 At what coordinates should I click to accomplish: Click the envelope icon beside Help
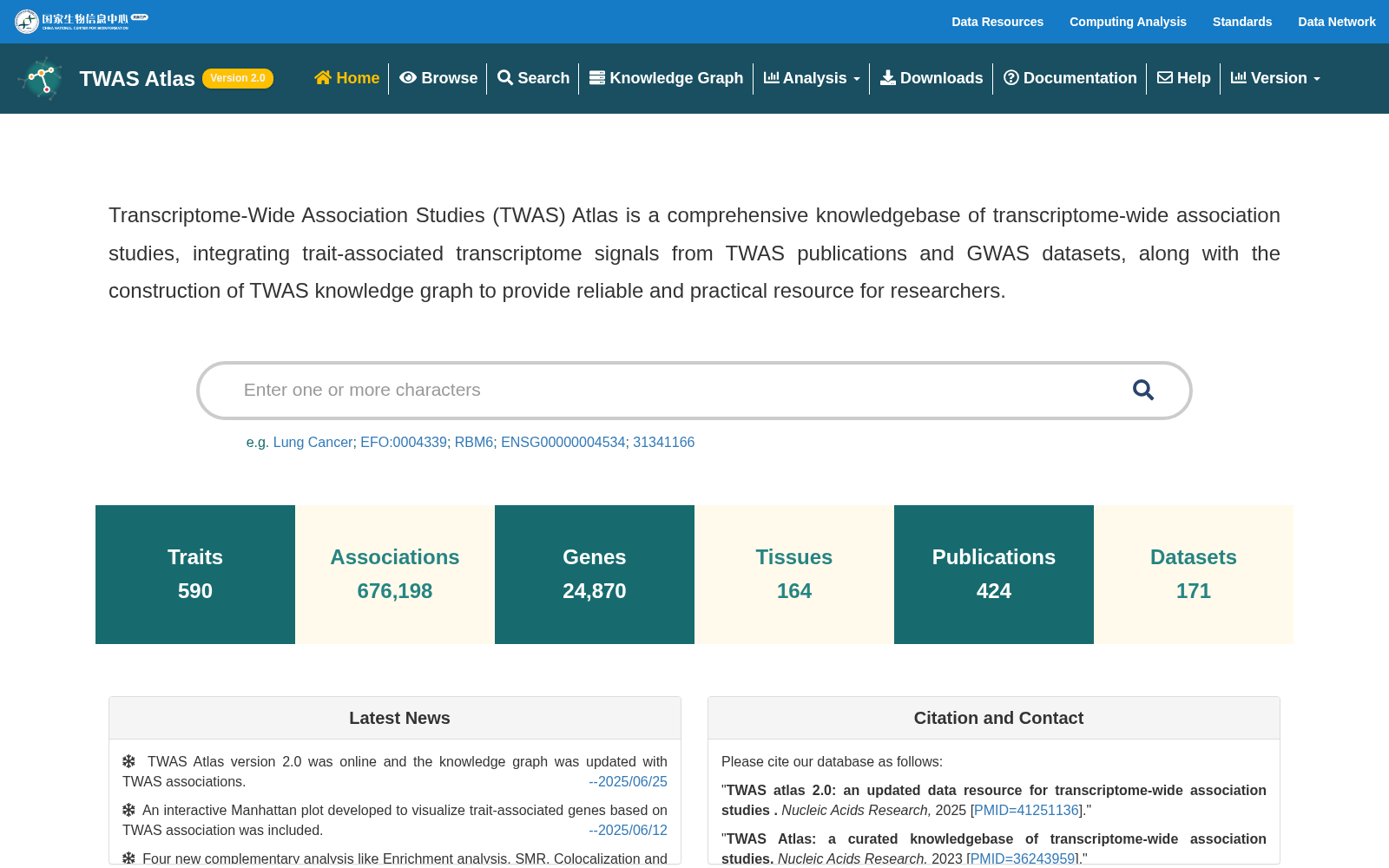[1165, 78]
